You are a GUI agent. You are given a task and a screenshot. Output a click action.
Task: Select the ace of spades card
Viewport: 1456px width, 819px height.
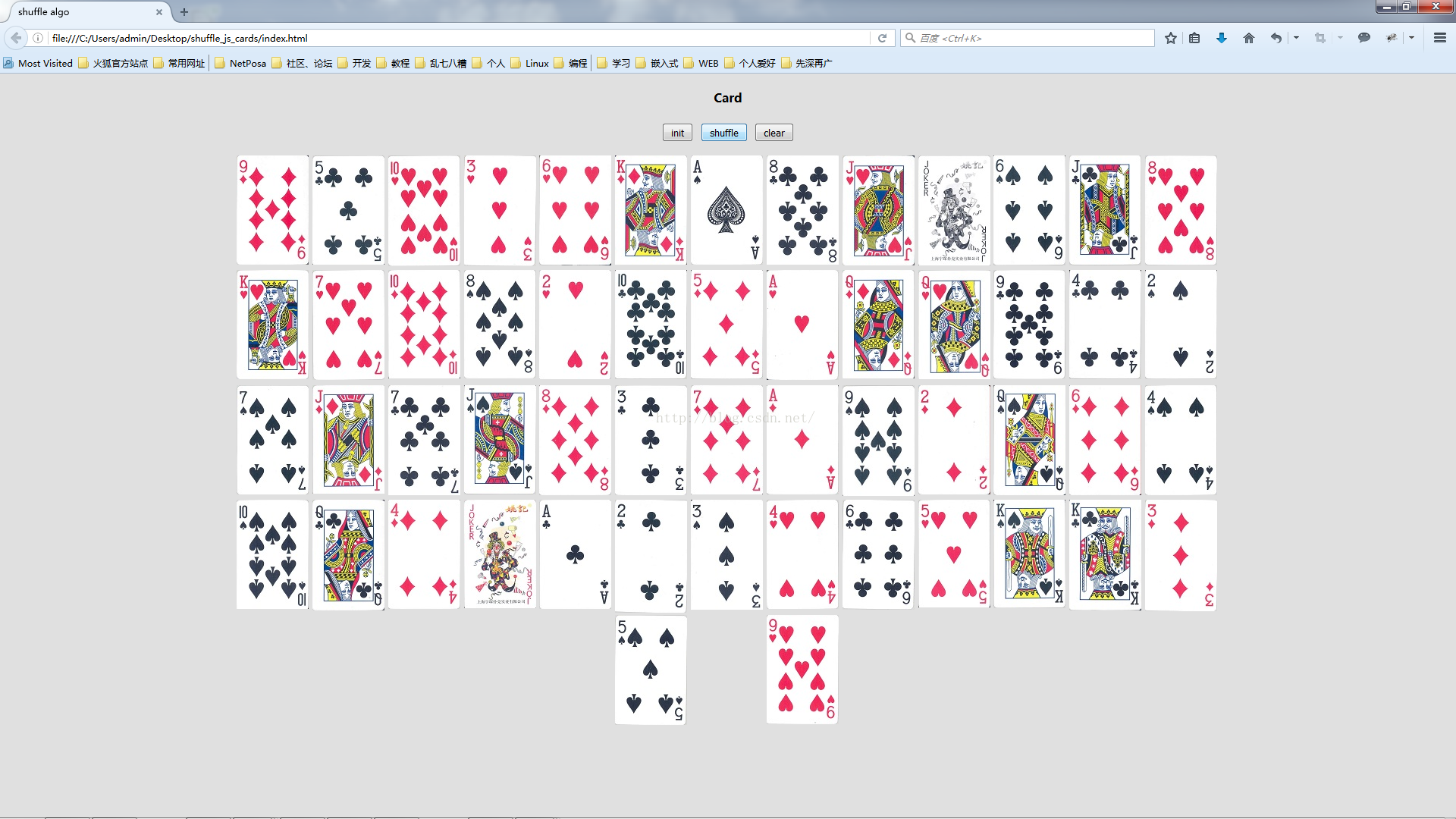click(x=726, y=210)
